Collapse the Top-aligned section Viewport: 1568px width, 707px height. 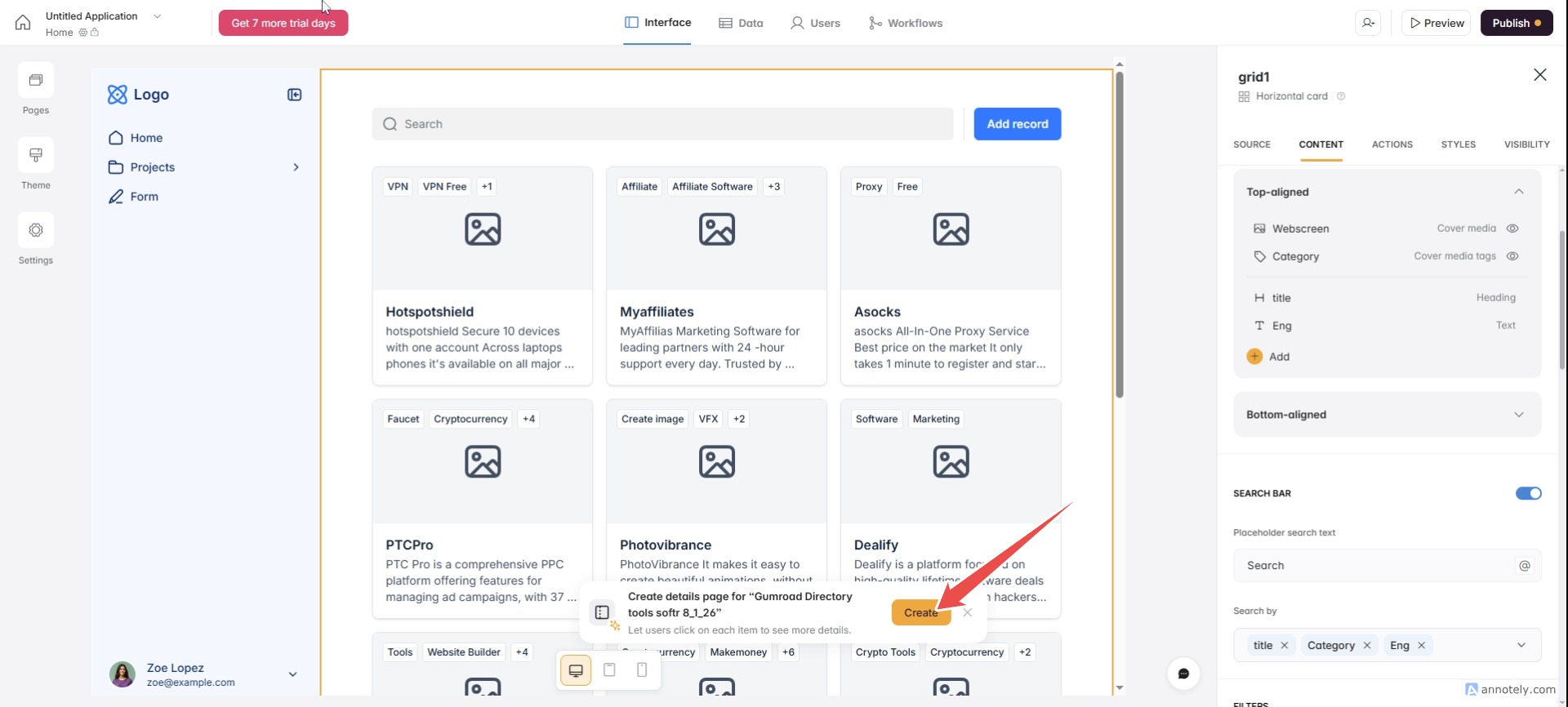tap(1518, 192)
